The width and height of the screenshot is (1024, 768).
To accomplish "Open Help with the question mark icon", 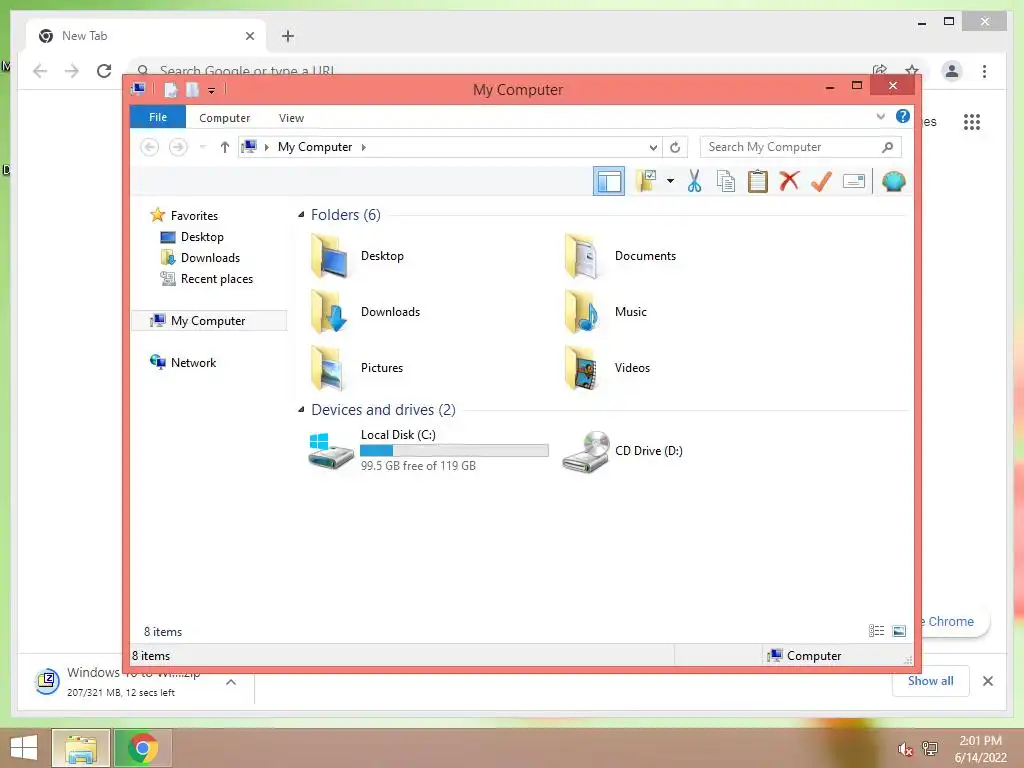I will click(x=903, y=116).
